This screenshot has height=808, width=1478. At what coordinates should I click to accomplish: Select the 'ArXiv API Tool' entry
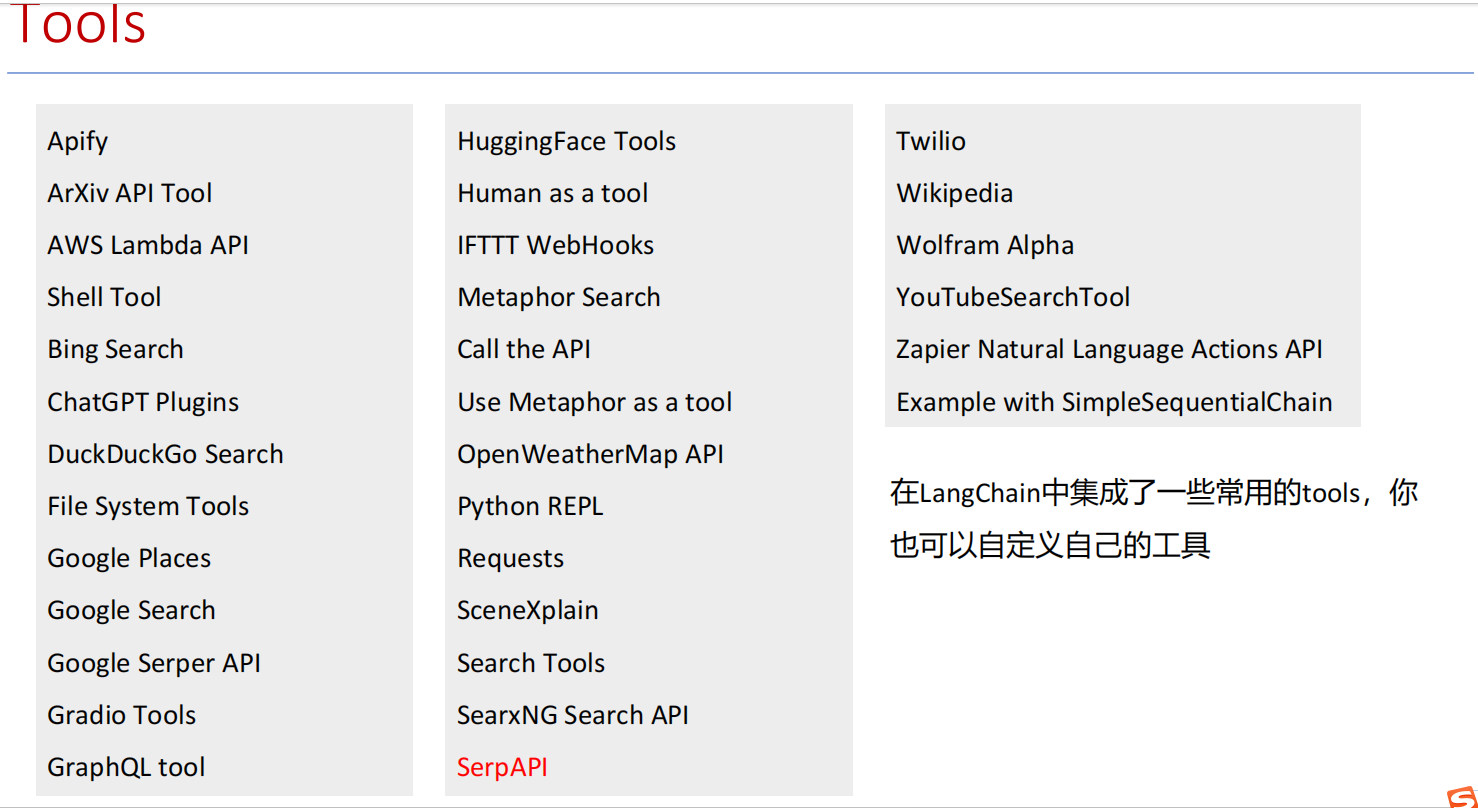[130, 193]
